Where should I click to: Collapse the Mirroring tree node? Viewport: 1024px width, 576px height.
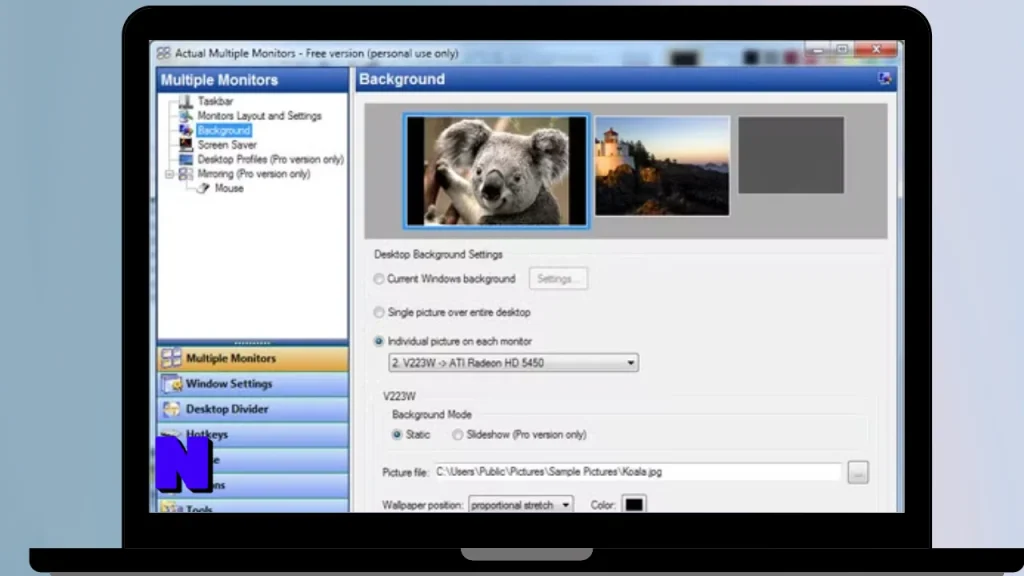point(169,174)
